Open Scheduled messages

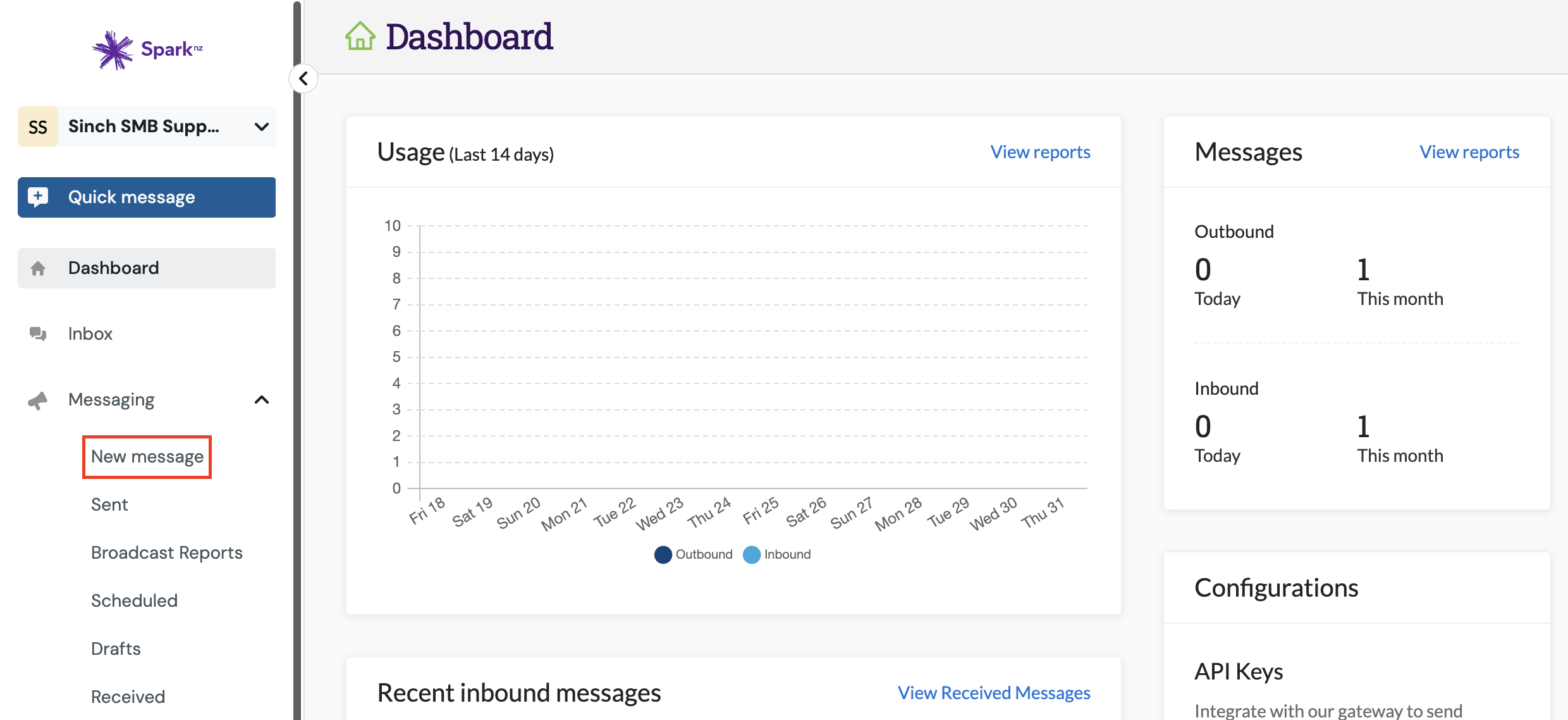point(134,601)
